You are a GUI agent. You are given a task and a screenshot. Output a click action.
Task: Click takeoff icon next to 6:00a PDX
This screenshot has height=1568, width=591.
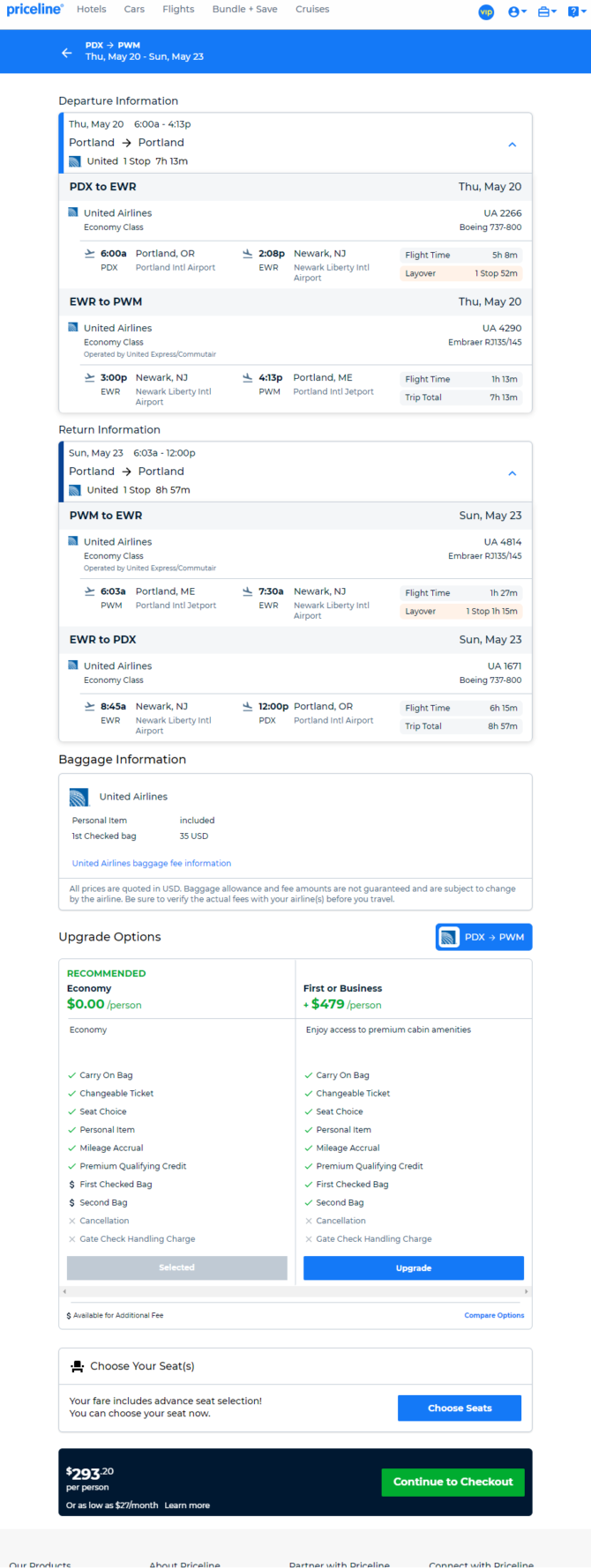89,254
